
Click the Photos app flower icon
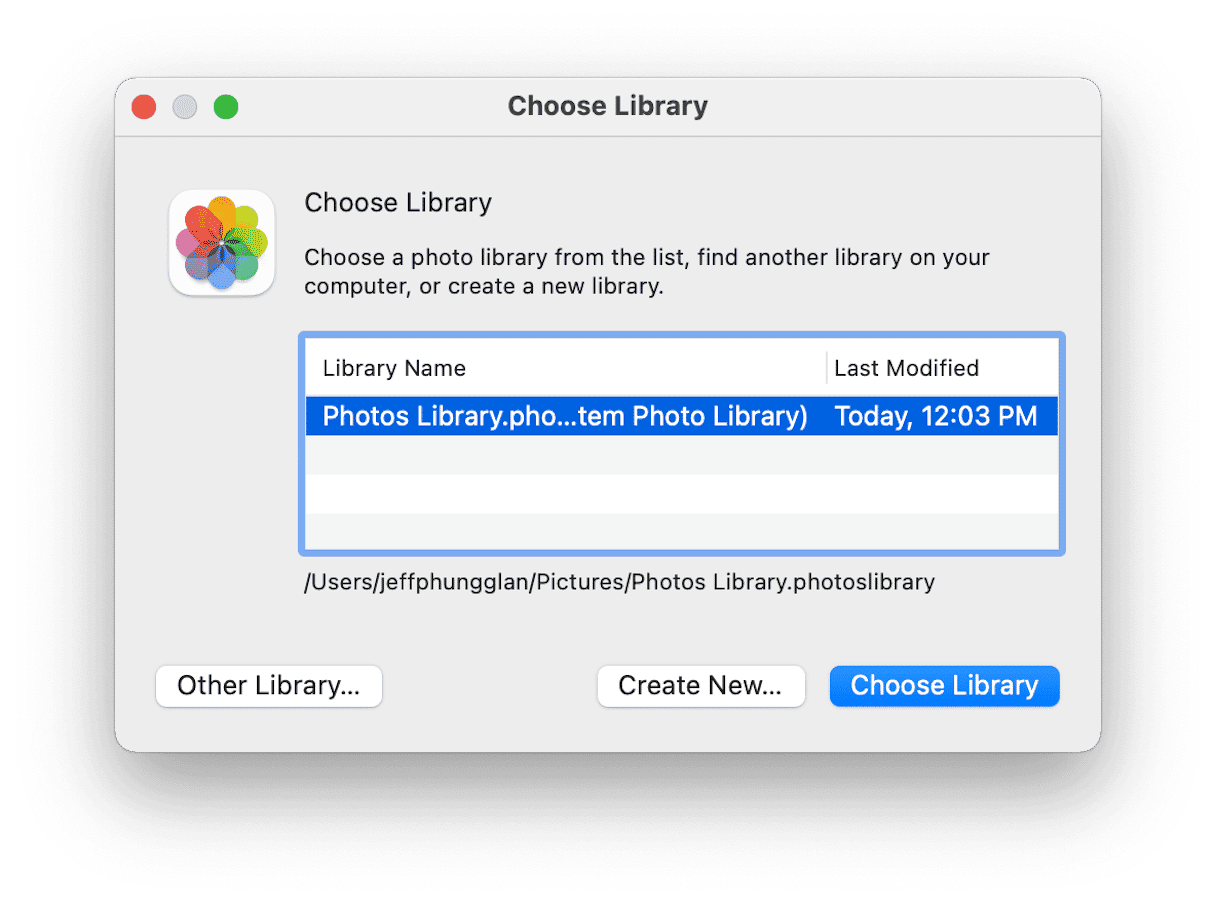tap(221, 243)
